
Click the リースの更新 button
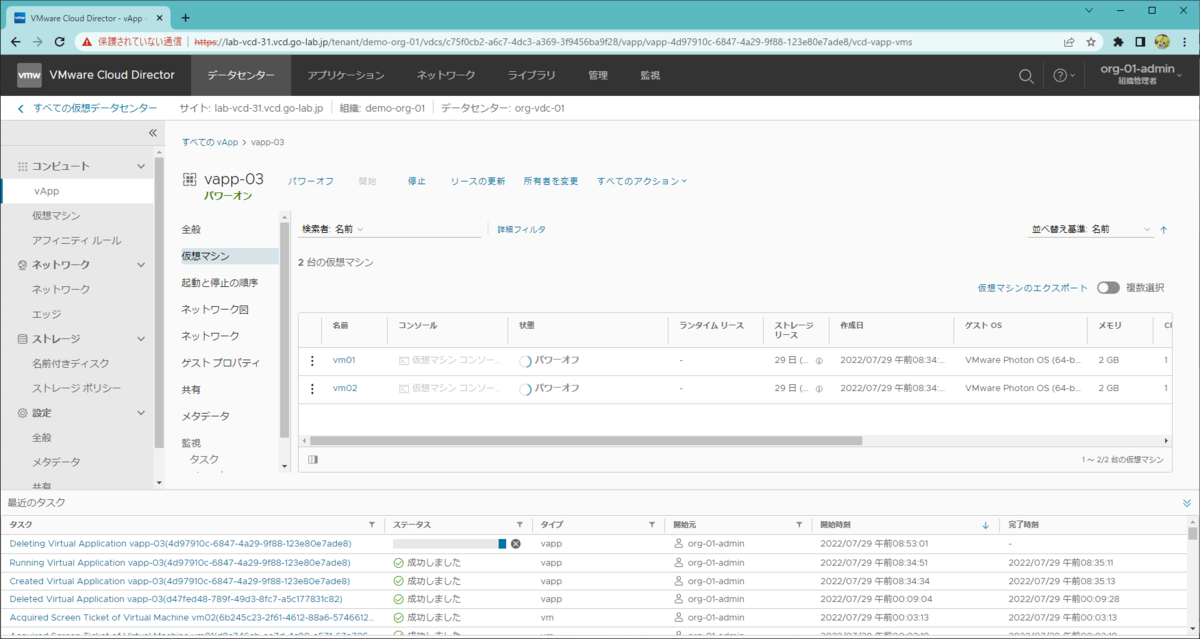click(477, 181)
